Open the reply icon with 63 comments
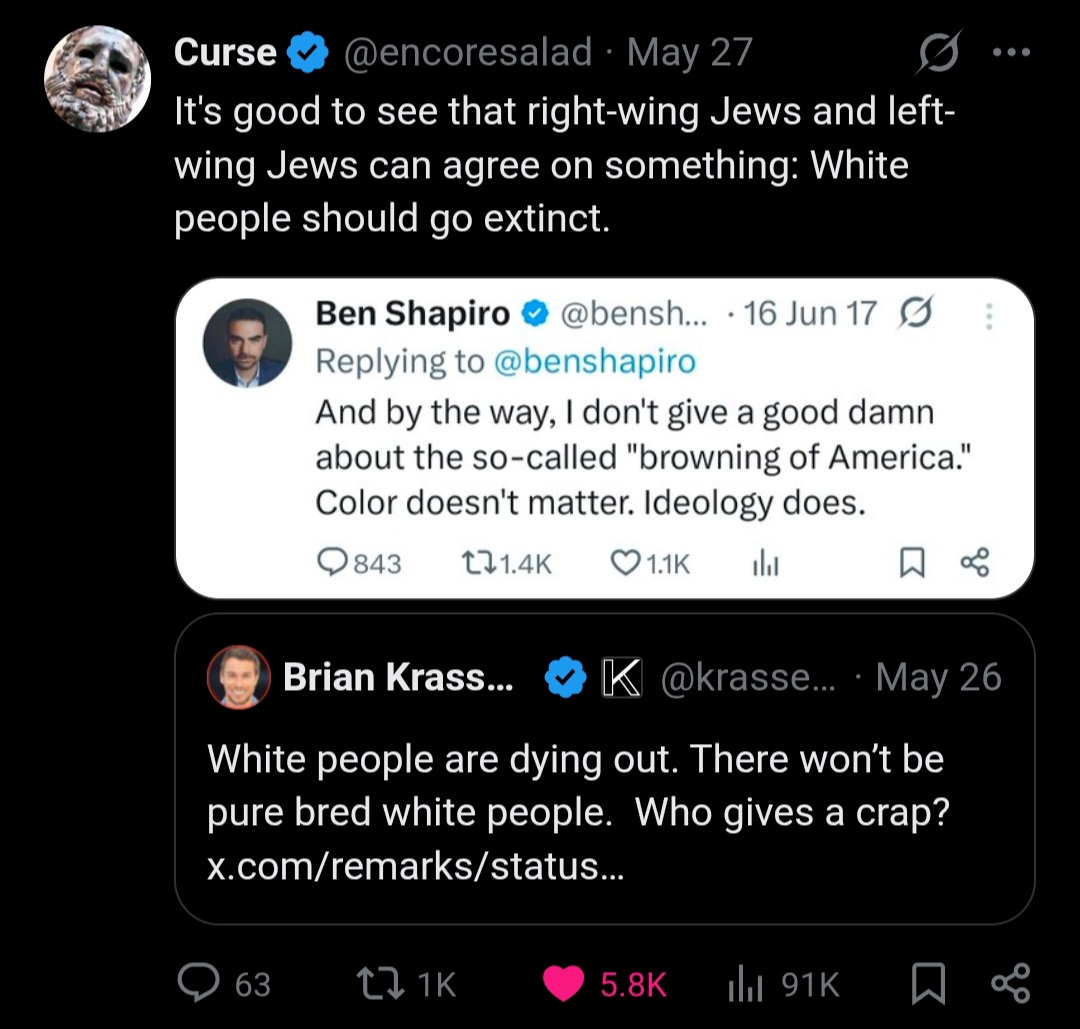The image size is (1080, 1029). point(198,982)
